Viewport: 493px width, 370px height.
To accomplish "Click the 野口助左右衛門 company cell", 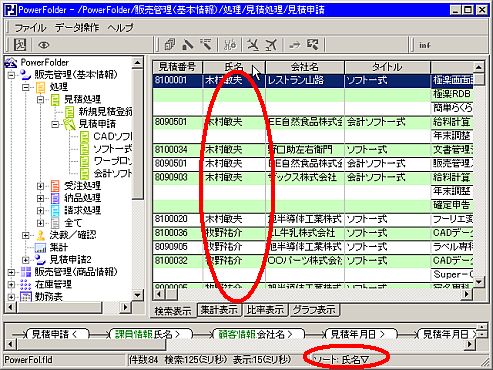I will [x=305, y=150].
